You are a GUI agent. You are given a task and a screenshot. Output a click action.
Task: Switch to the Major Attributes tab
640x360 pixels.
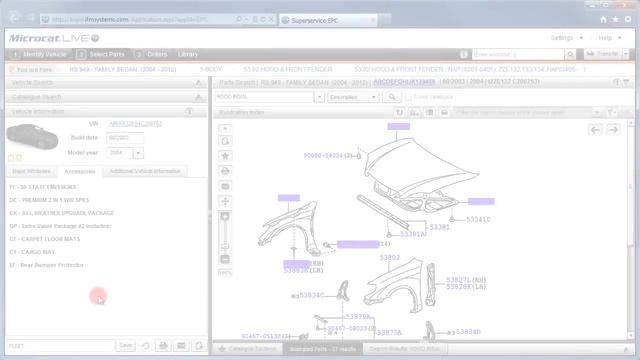pos(31,171)
